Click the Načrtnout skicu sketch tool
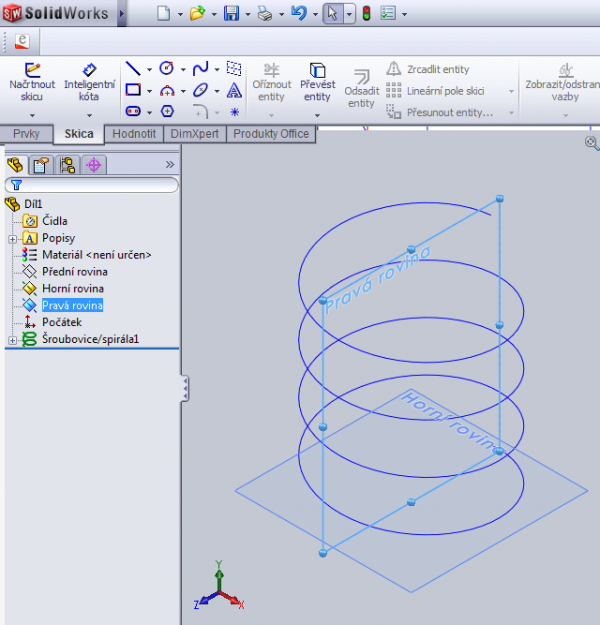Viewport: 600px width, 625px height. (x=32, y=82)
